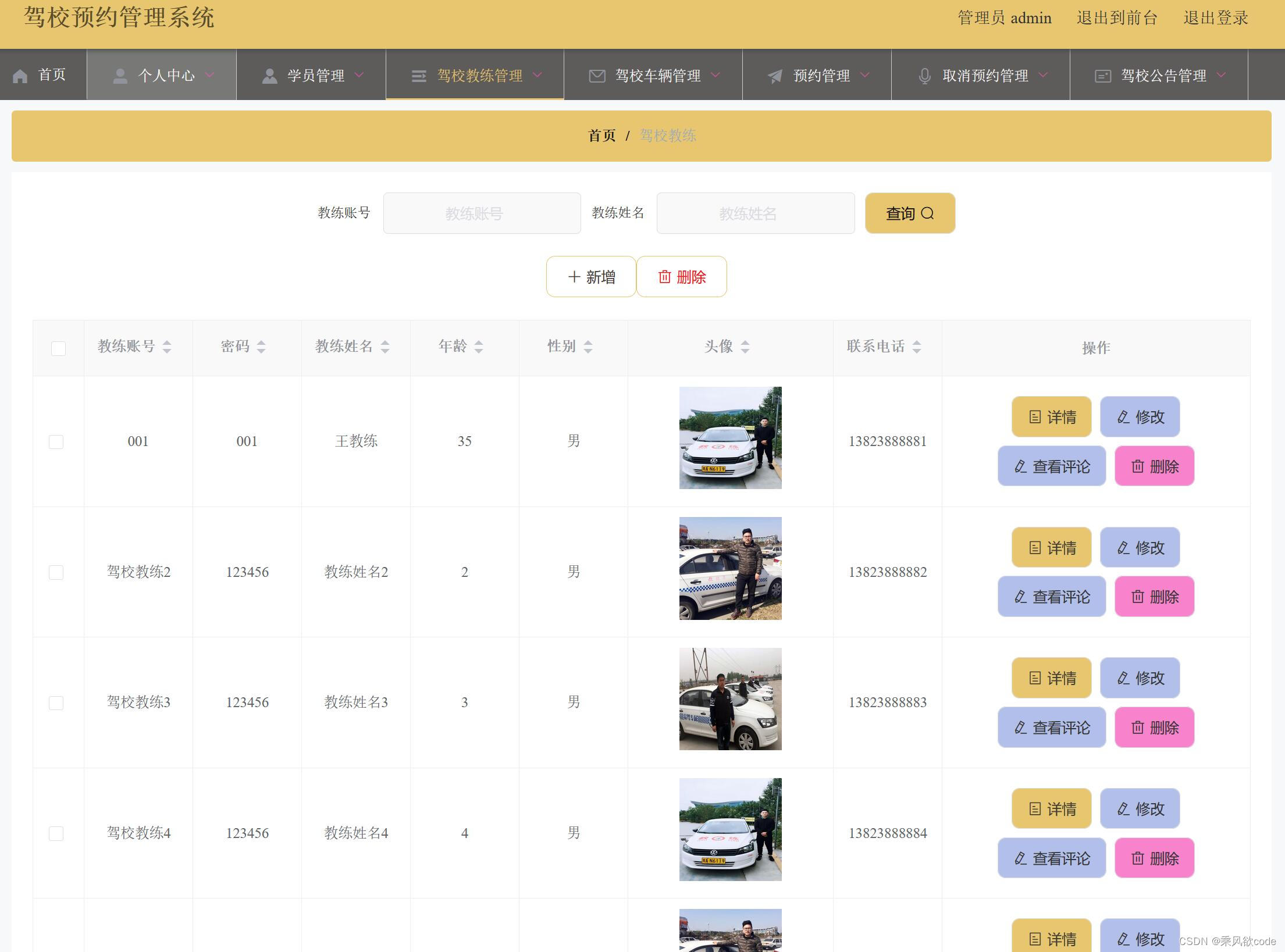Tick the checkbox for coach 001 row
The height and width of the screenshot is (952, 1285).
[56, 442]
